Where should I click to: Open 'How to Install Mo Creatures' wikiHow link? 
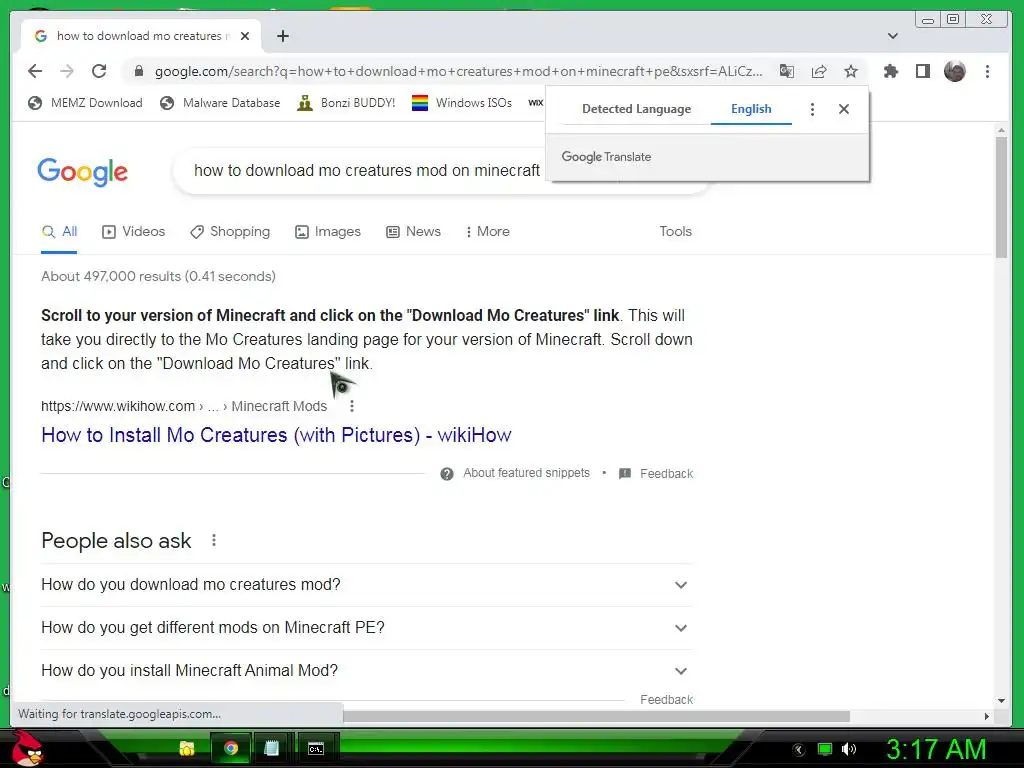pyautogui.click(x=276, y=435)
